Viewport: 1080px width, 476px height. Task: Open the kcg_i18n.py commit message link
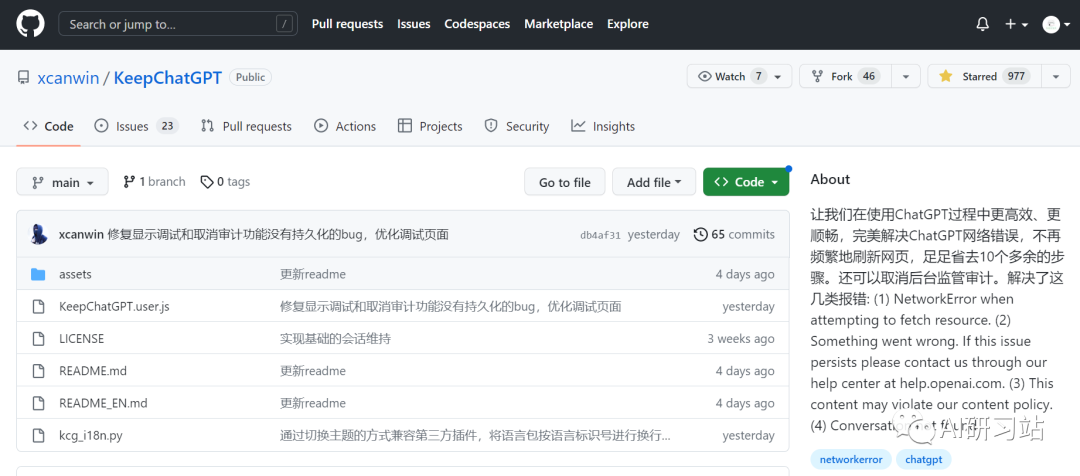pyautogui.click(x=475, y=435)
